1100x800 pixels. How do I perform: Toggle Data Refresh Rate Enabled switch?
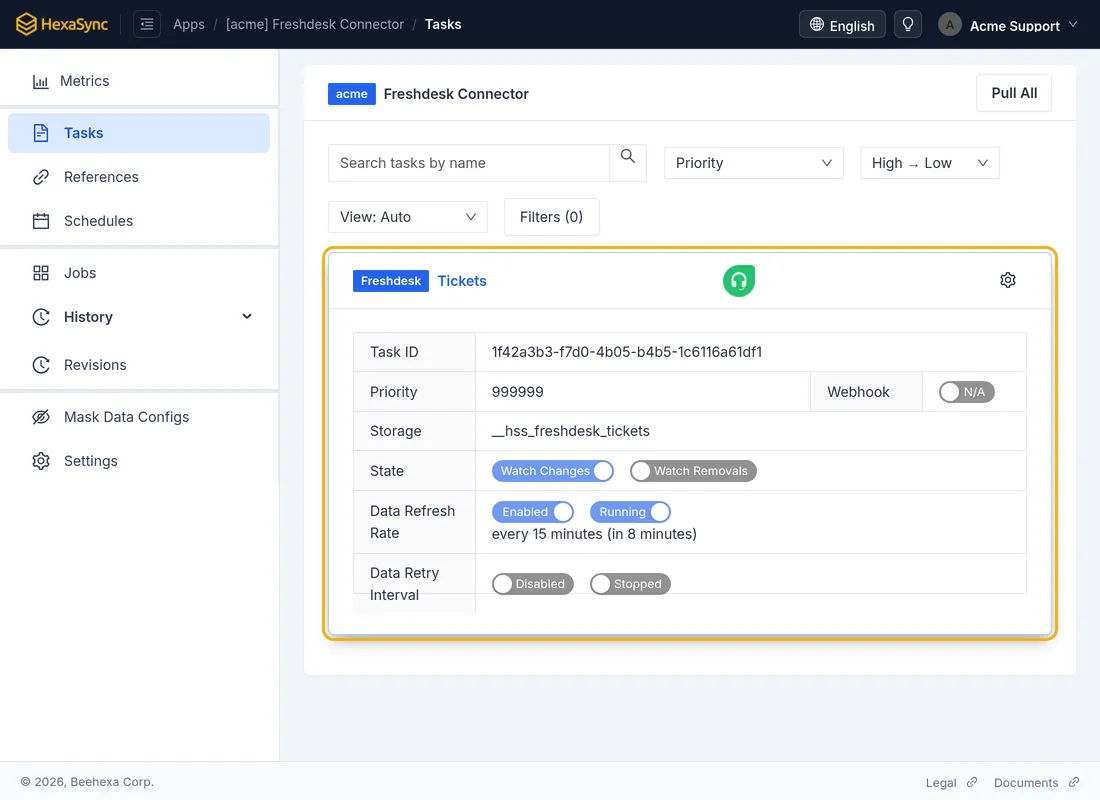[532, 512]
